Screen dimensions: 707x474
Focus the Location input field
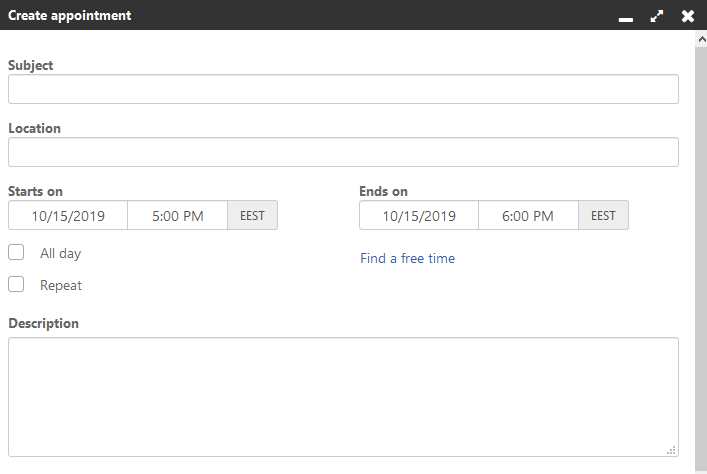coord(343,152)
